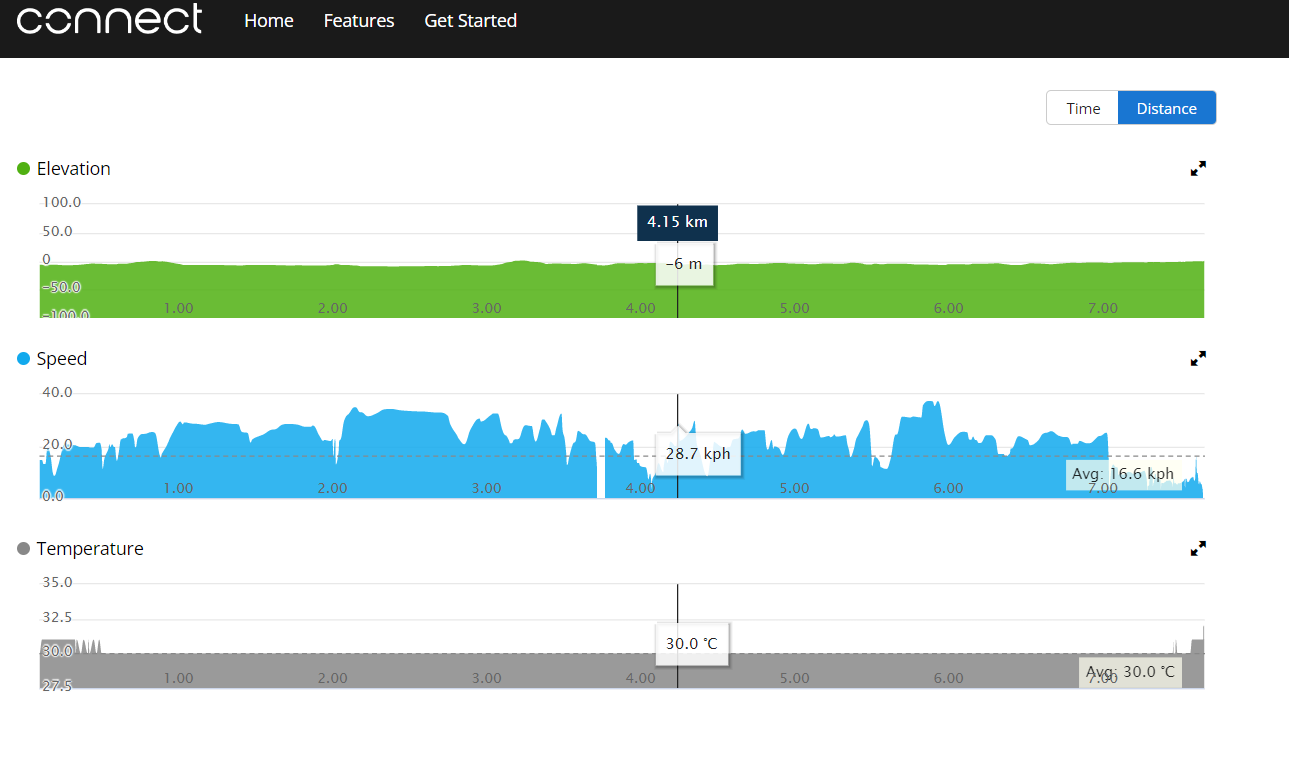
Task: Open the Home menu item
Action: point(269,21)
